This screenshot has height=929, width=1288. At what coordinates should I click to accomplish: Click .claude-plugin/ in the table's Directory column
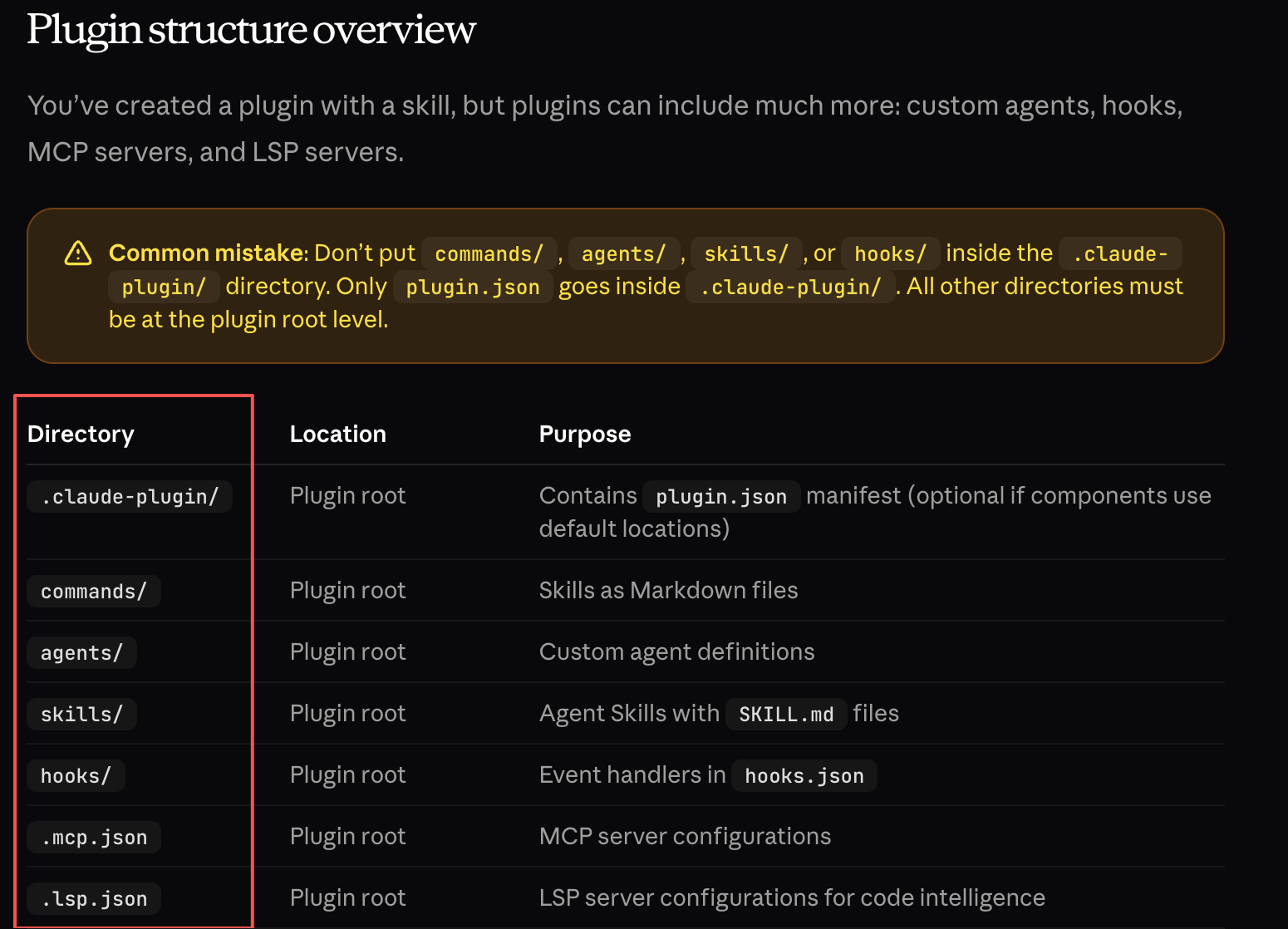click(x=130, y=497)
